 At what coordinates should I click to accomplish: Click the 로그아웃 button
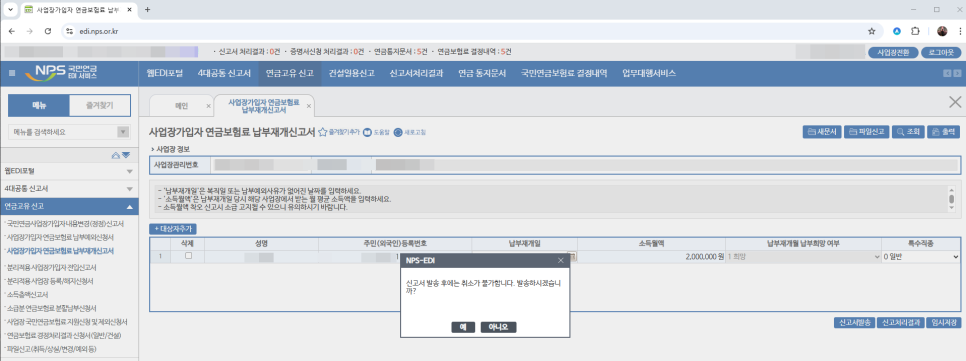[941, 52]
